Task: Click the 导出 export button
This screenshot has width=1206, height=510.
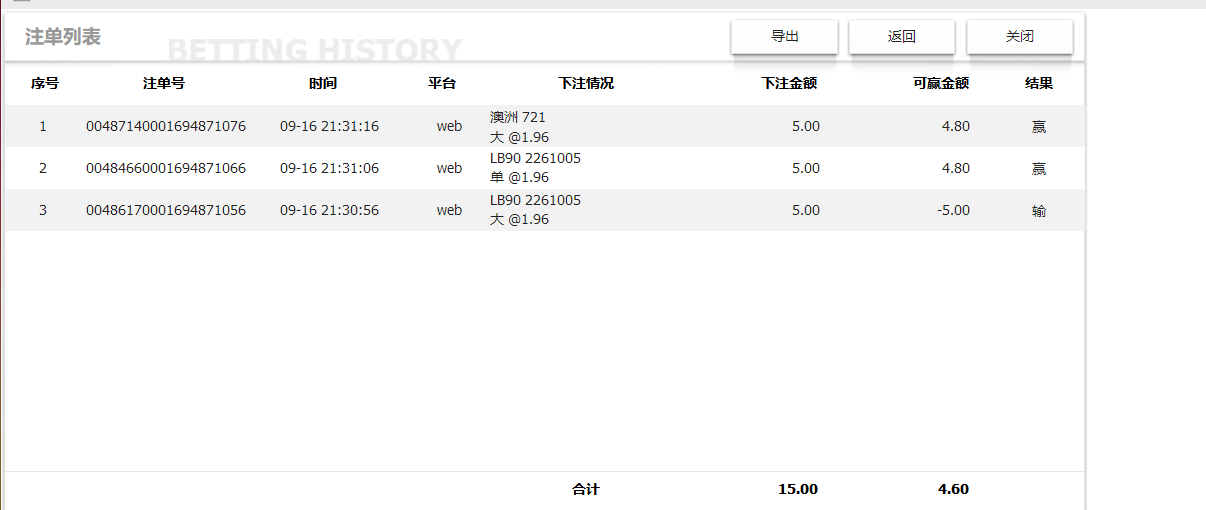Action: click(784, 37)
